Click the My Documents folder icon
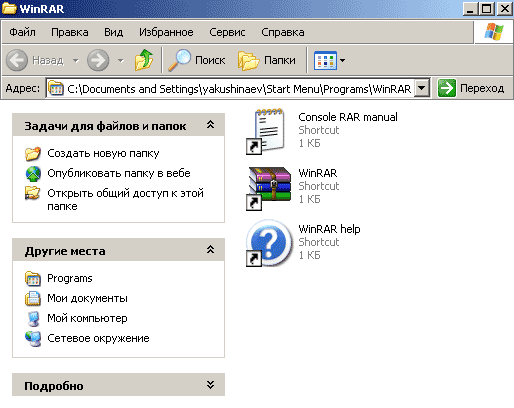The width and height of the screenshot is (514, 408). point(33,298)
